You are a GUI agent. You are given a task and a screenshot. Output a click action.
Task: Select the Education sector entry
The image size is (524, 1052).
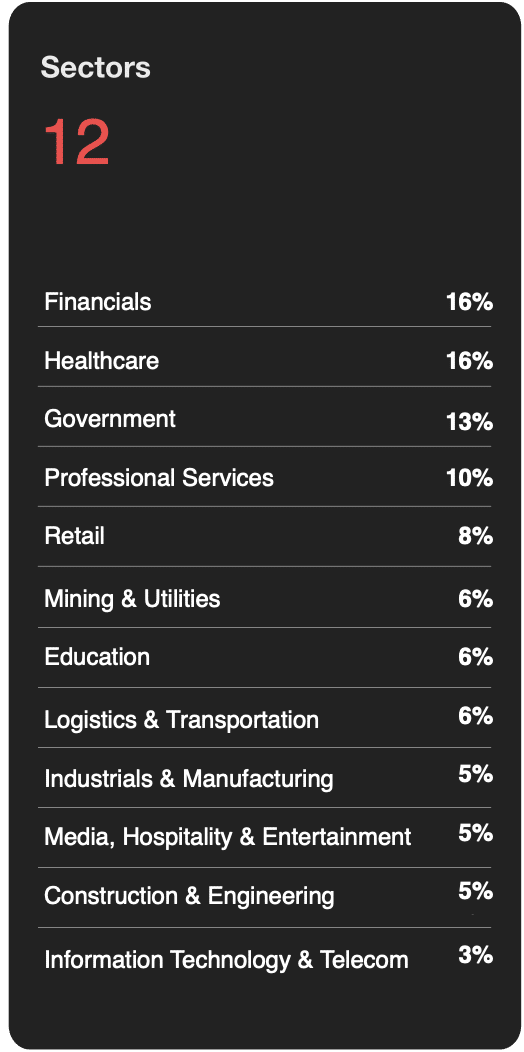click(264, 657)
